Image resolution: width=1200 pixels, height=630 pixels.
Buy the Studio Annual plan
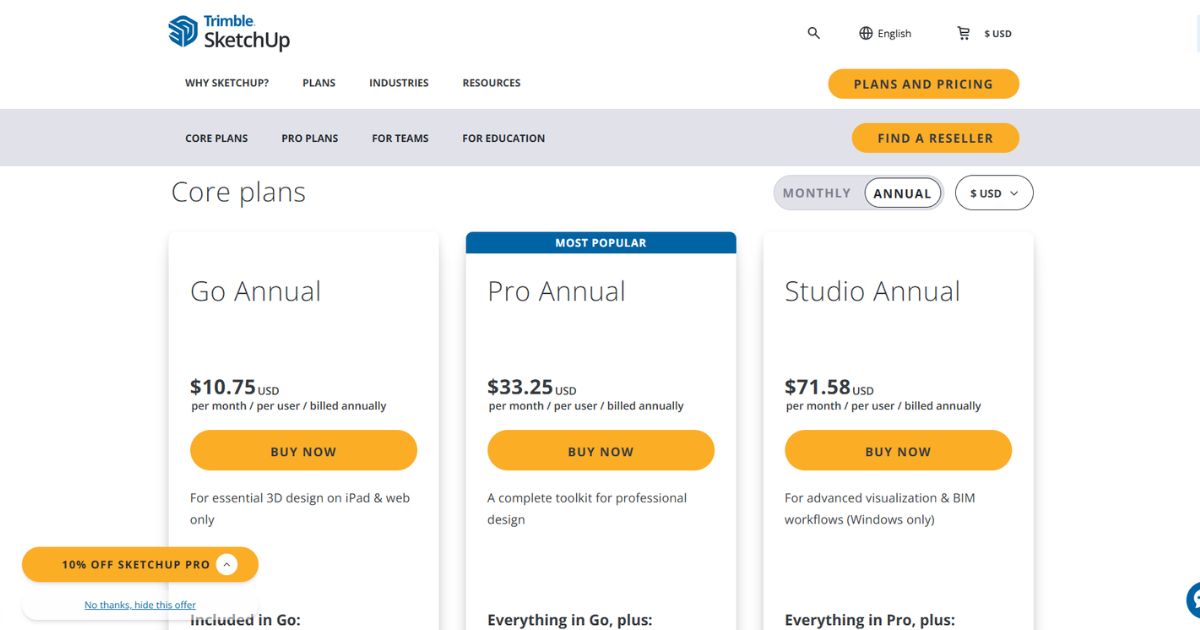tap(898, 451)
